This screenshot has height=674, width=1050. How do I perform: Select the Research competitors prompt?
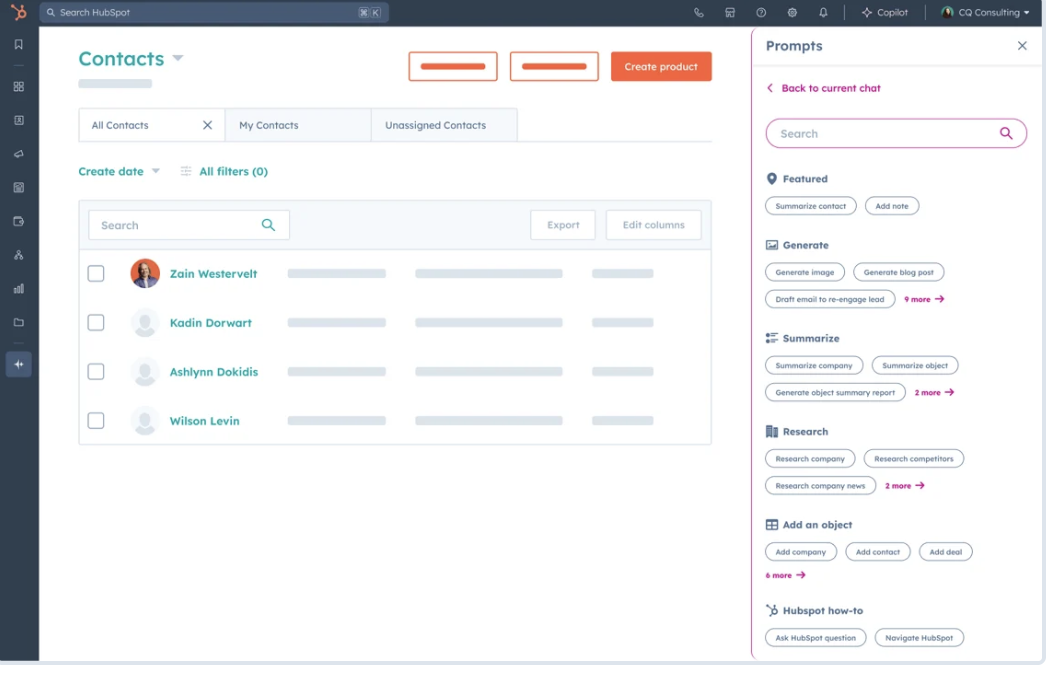[914, 460]
